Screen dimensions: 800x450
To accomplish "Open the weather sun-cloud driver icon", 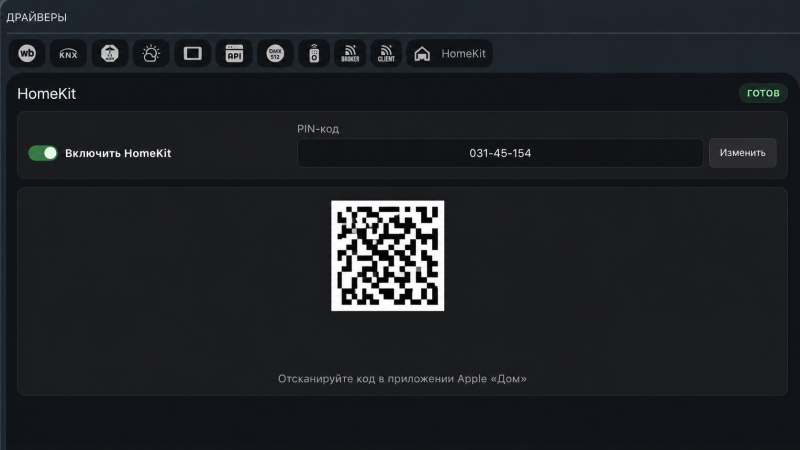I will (x=151, y=53).
